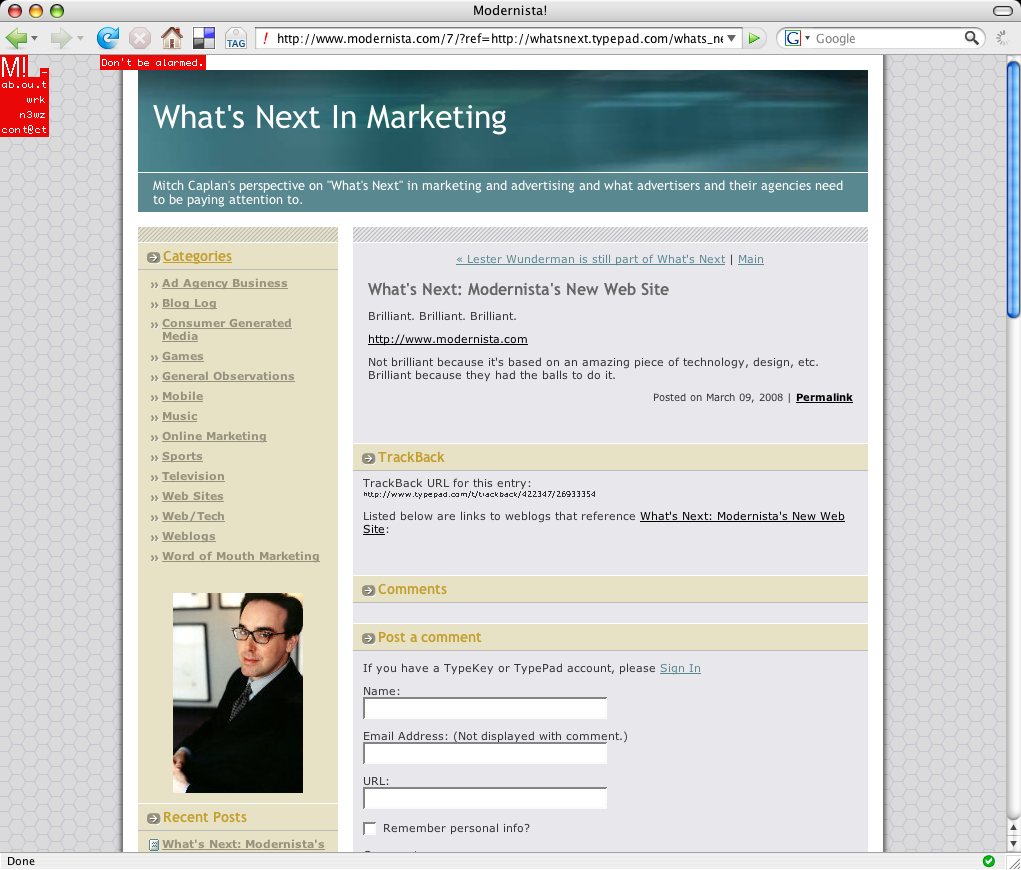Click the recent post document icon
The height and width of the screenshot is (870, 1021).
(154, 845)
